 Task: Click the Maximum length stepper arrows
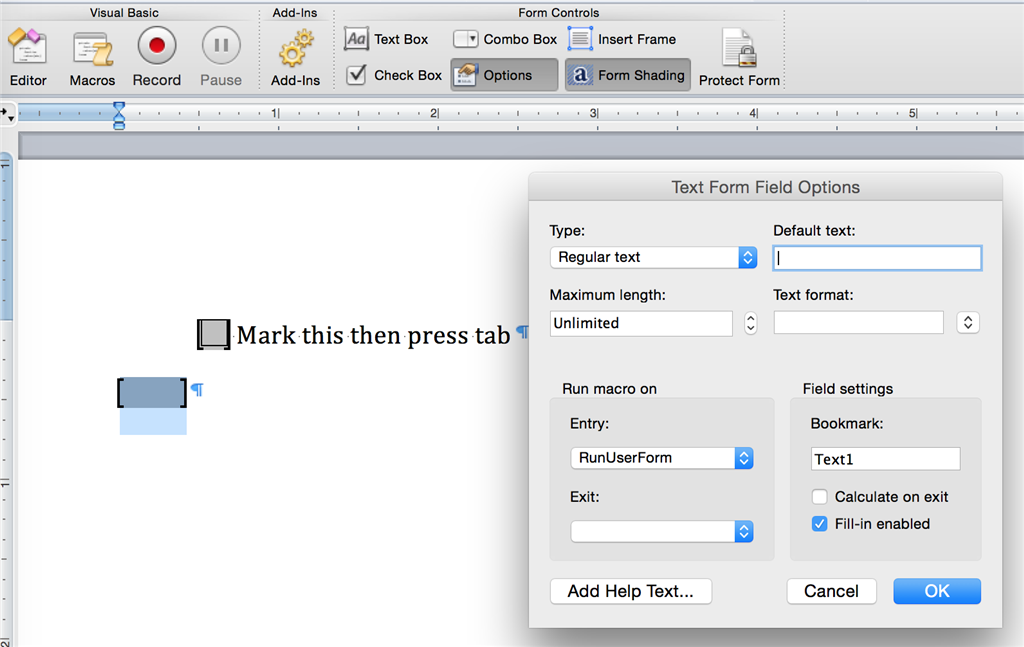pos(750,323)
